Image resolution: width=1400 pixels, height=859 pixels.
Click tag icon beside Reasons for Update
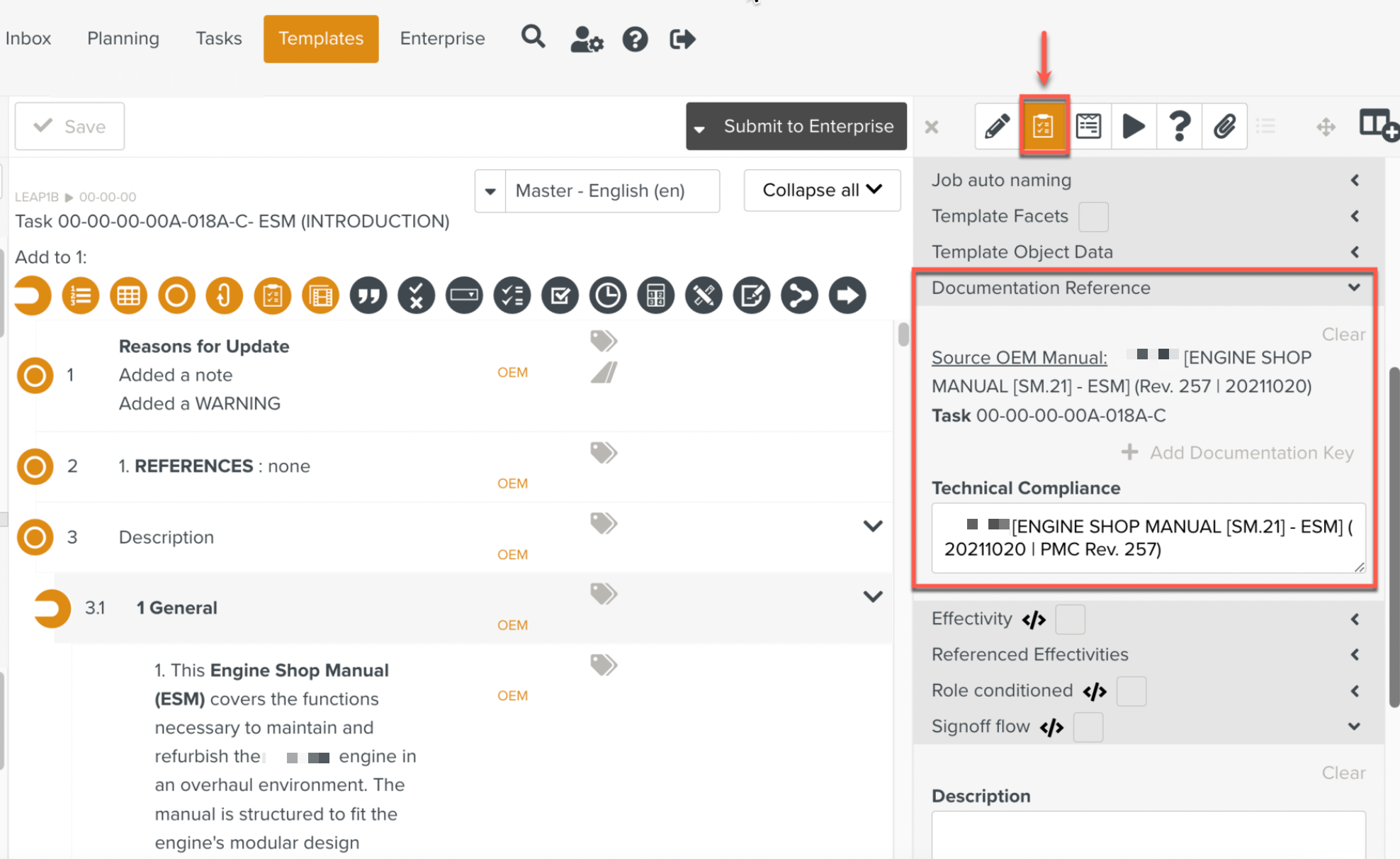604,341
